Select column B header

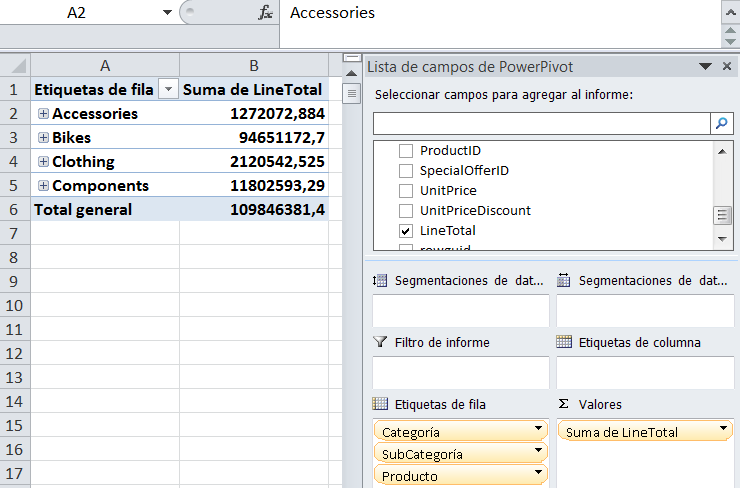coord(254,66)
